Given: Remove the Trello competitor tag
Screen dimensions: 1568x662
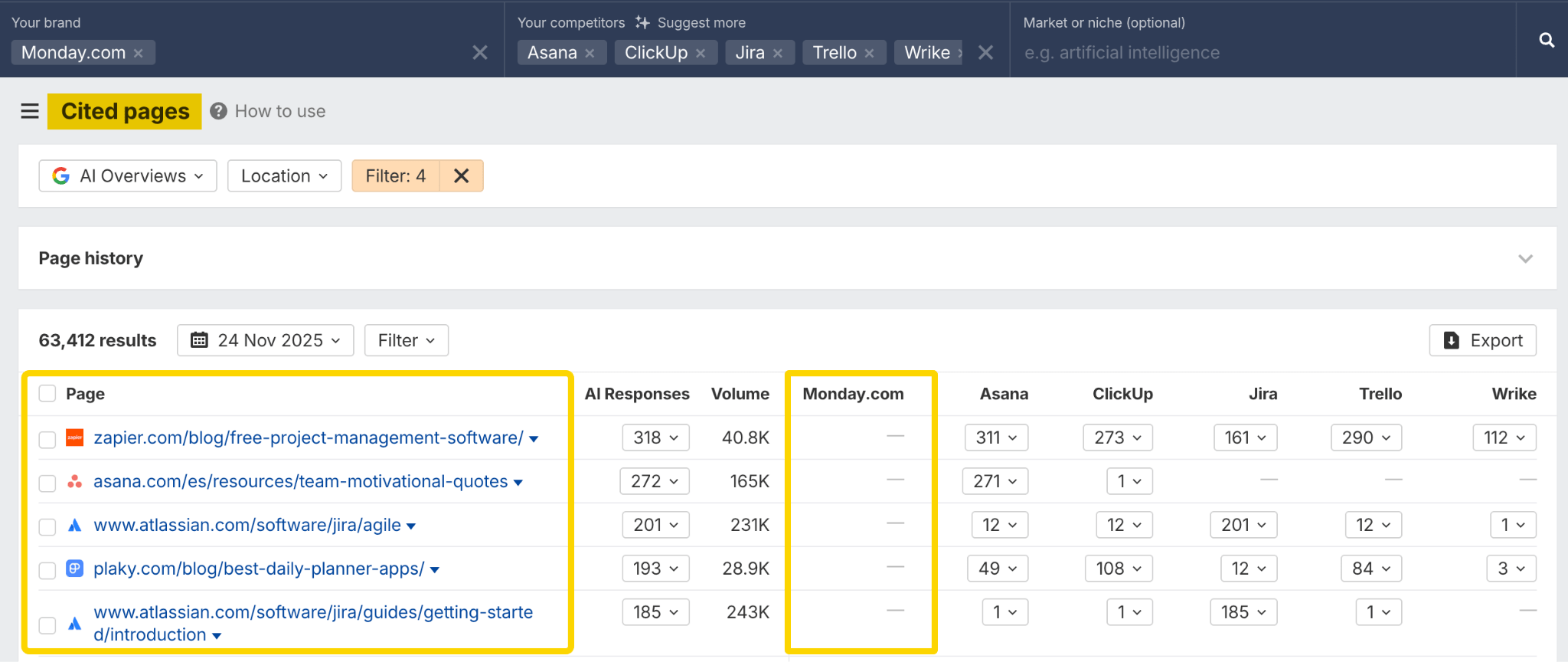Looking at the screenshot, I should coord(869,53).
